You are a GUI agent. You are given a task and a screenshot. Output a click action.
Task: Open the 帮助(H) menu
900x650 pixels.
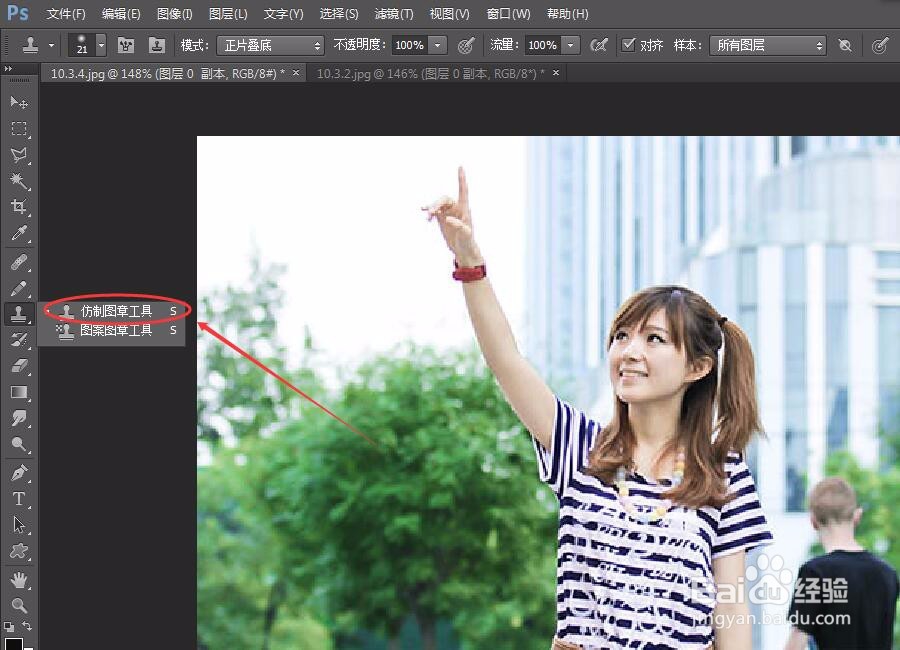pyautogui.click(x=568, y=14)
